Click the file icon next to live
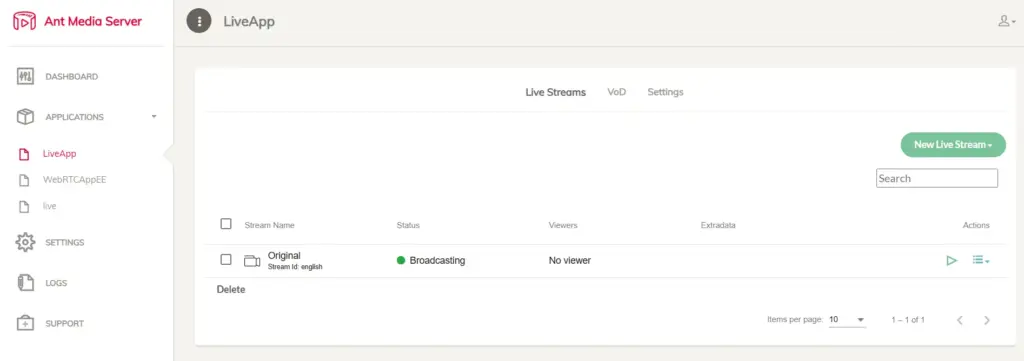 tap(24, 206)
